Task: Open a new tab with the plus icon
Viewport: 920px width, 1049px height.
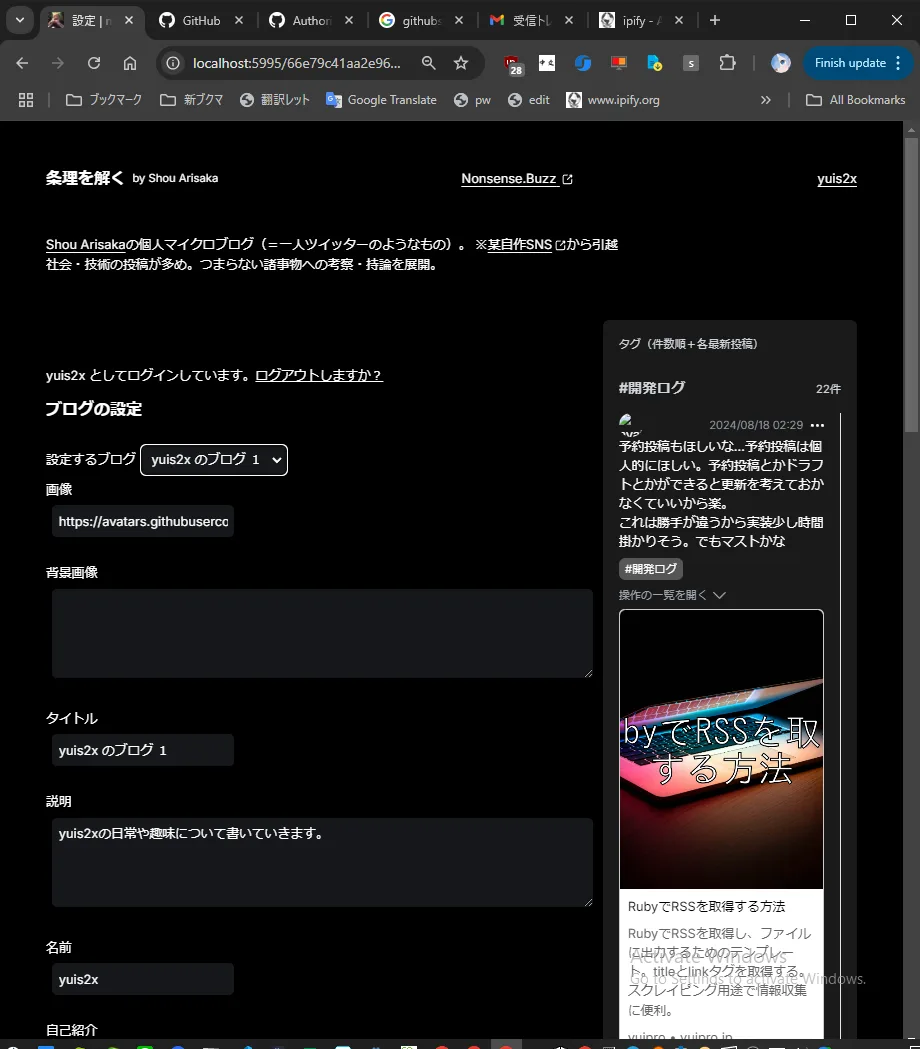Action: click(x=715, y=20)
